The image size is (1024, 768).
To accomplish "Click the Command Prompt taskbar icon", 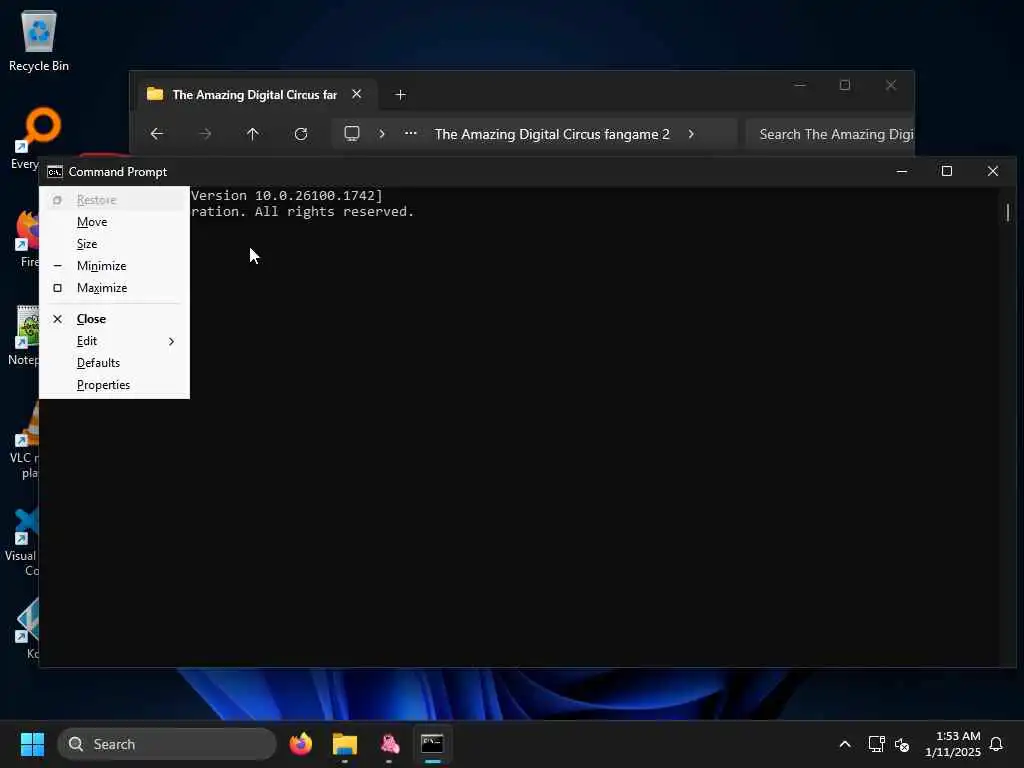I will (432, 744).
